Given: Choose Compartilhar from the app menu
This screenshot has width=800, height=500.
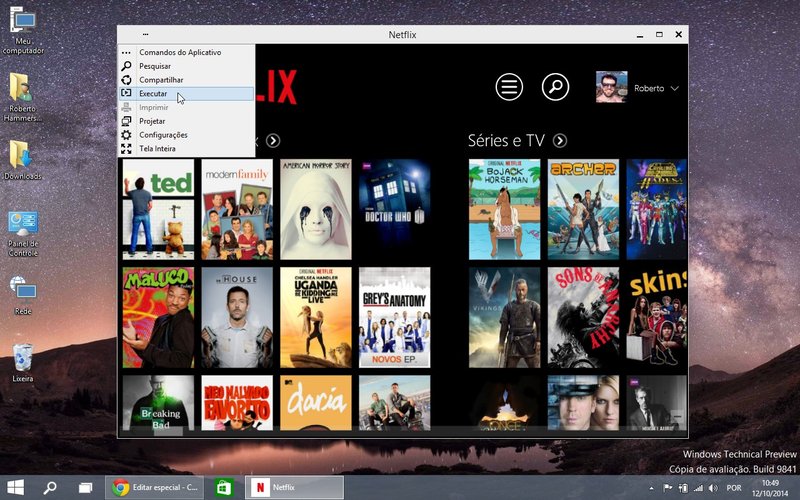Looking at the screenshot, I should pyautogui.click(x=186, y=80).
